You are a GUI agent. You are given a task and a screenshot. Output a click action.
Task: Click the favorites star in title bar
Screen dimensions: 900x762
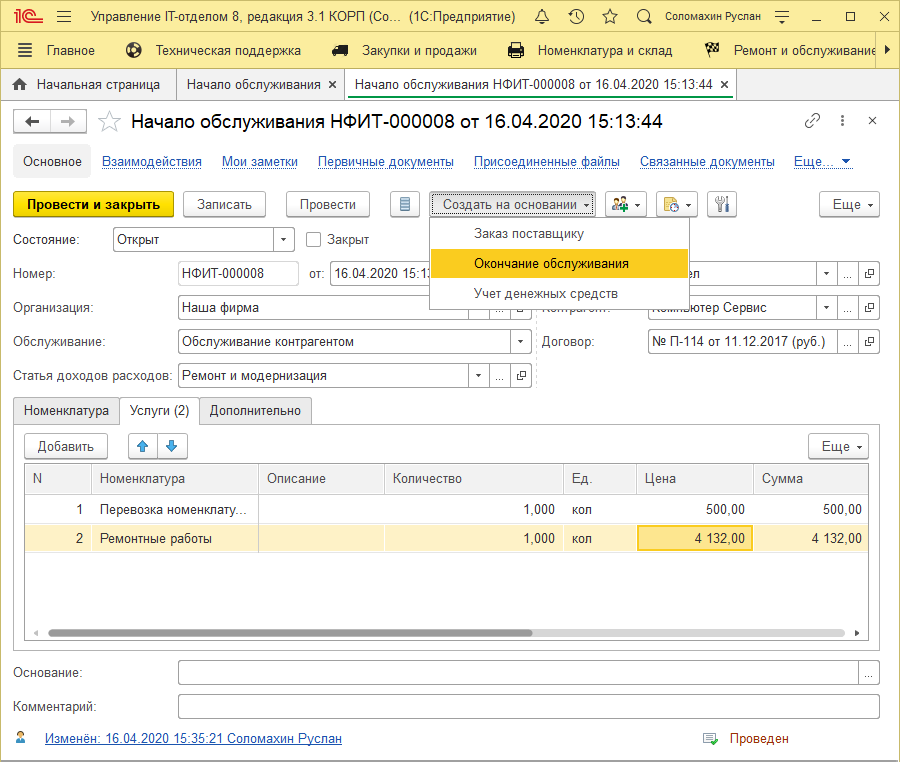[x=610, y=17]
